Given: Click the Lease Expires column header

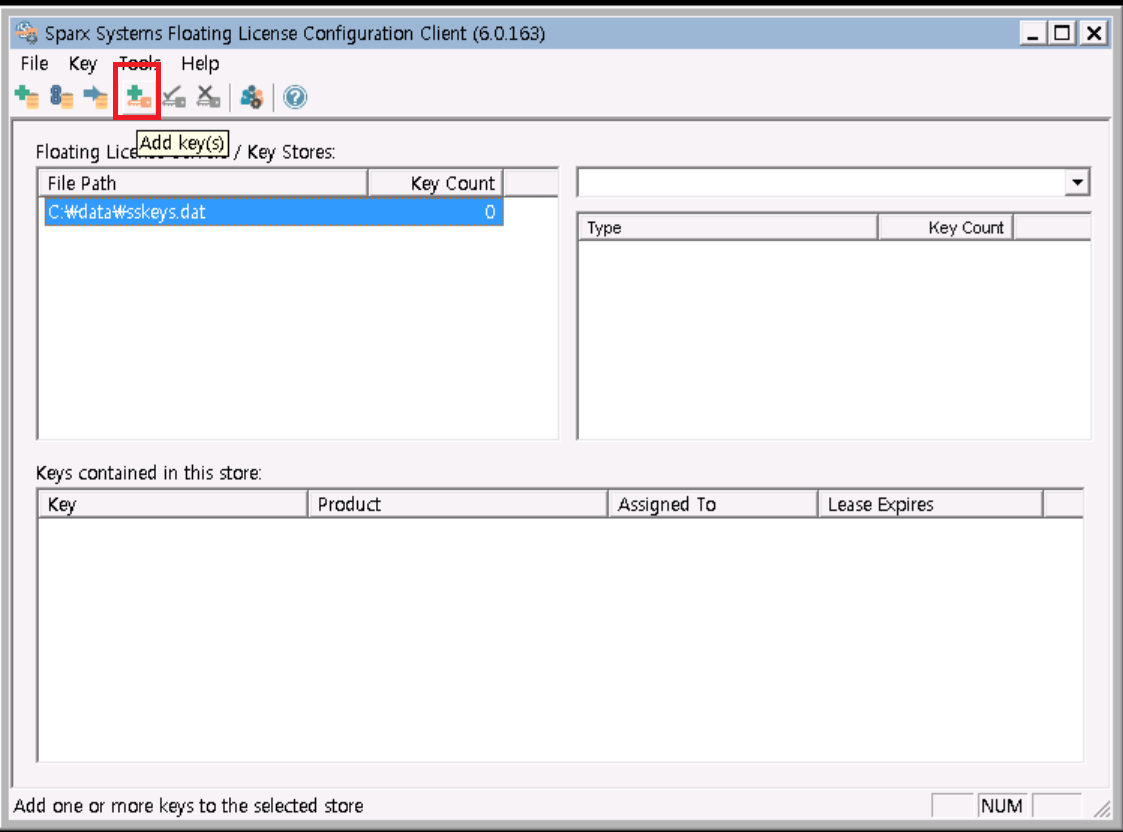Looking at the screenshot, I should click(x=930, y=504).
